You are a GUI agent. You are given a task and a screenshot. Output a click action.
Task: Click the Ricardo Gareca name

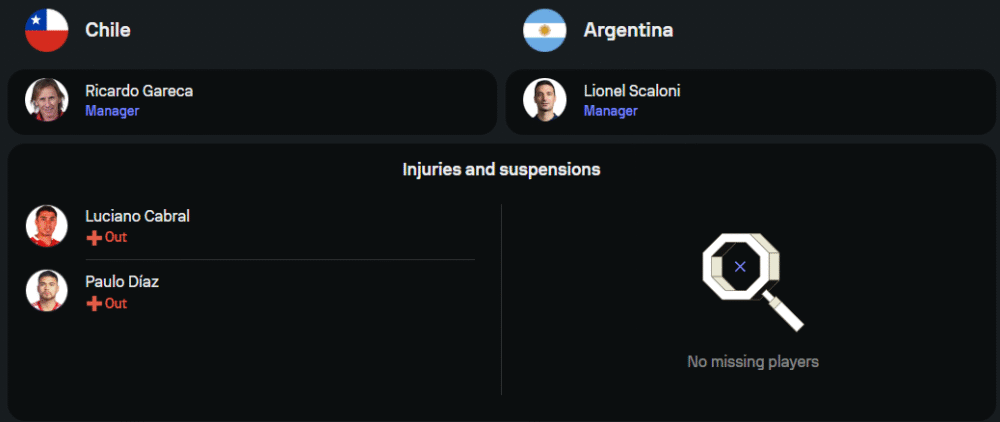point(139,91)
